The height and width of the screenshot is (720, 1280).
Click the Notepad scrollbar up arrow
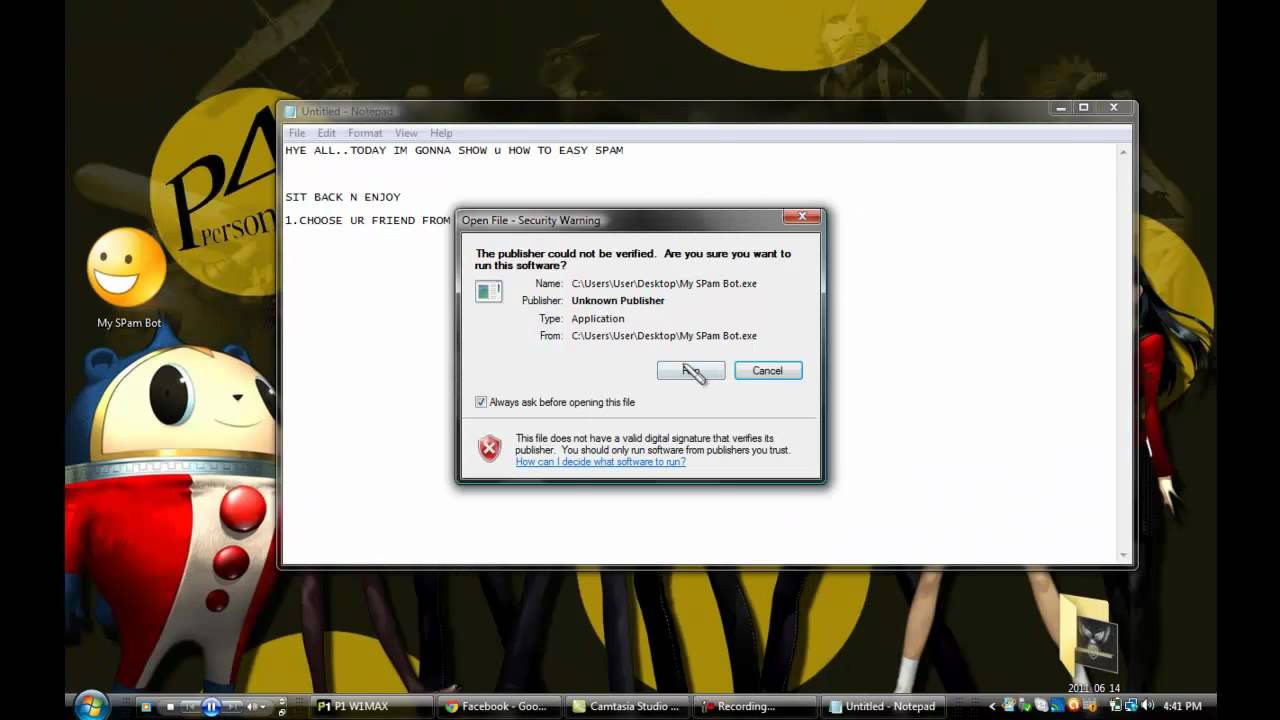(x=1123, y=152)
